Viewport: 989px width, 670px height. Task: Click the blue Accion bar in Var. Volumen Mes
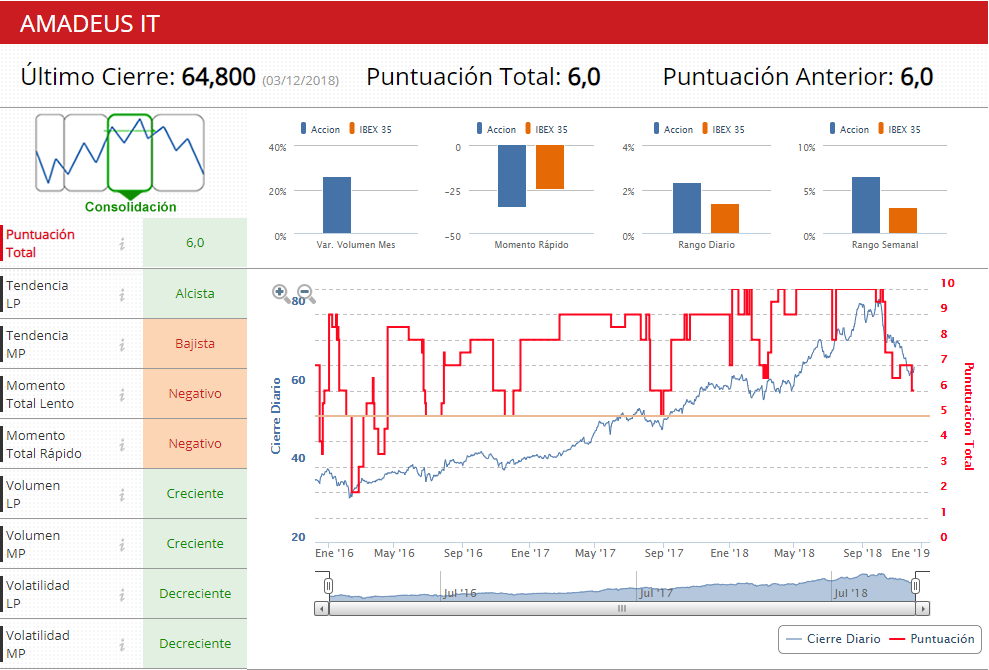pos(337,205)
